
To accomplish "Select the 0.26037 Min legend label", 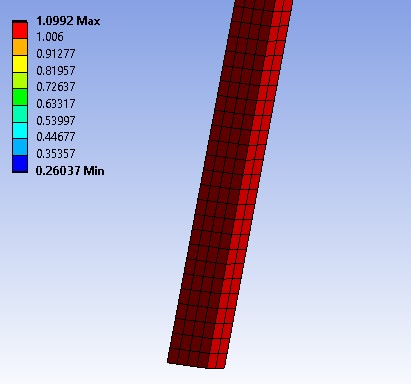I will point(70,171).
